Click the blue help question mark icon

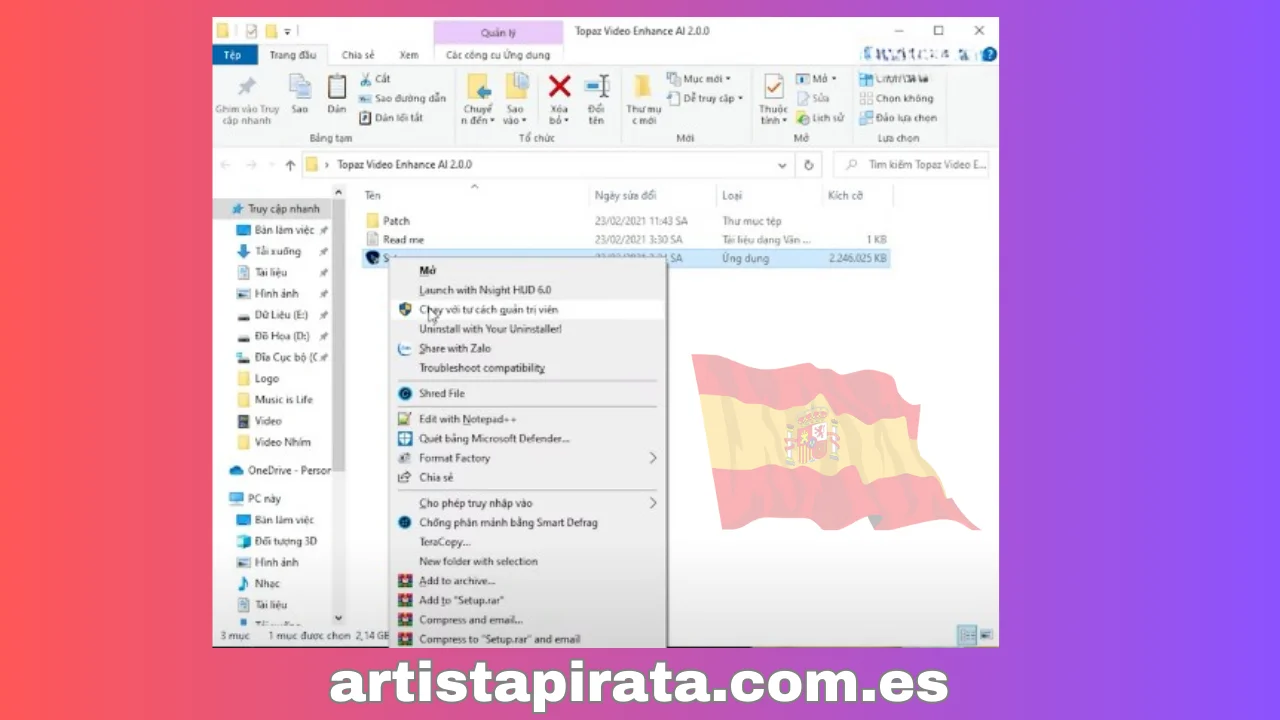987,55
